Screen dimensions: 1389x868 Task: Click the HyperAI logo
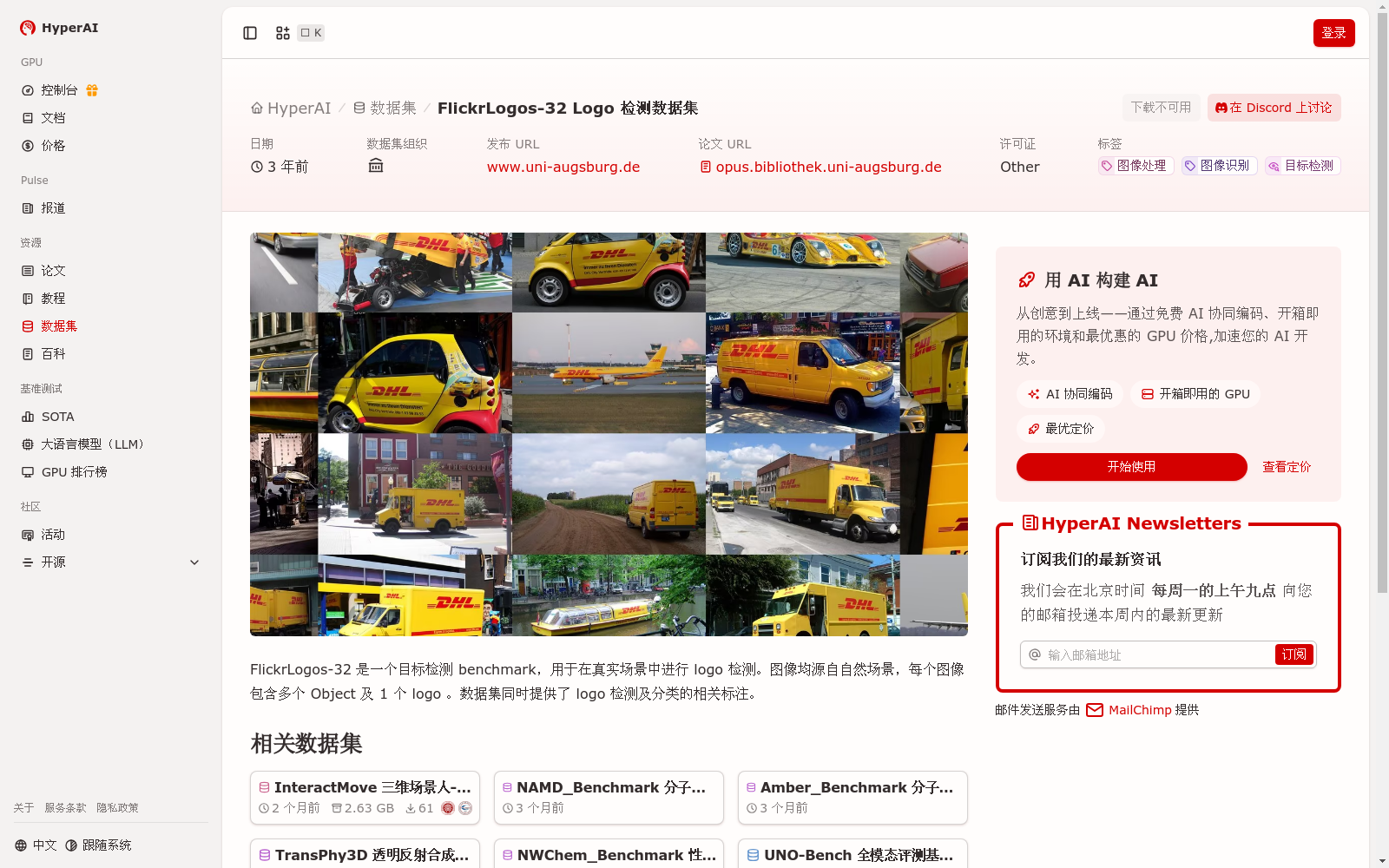coord(59,28)
